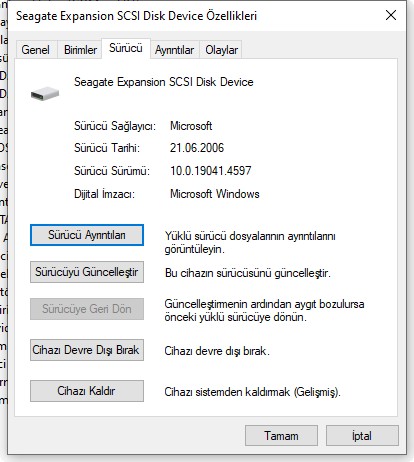
Task: Click the Cihazı Kaldır button
Action: (x=87, y=391)
